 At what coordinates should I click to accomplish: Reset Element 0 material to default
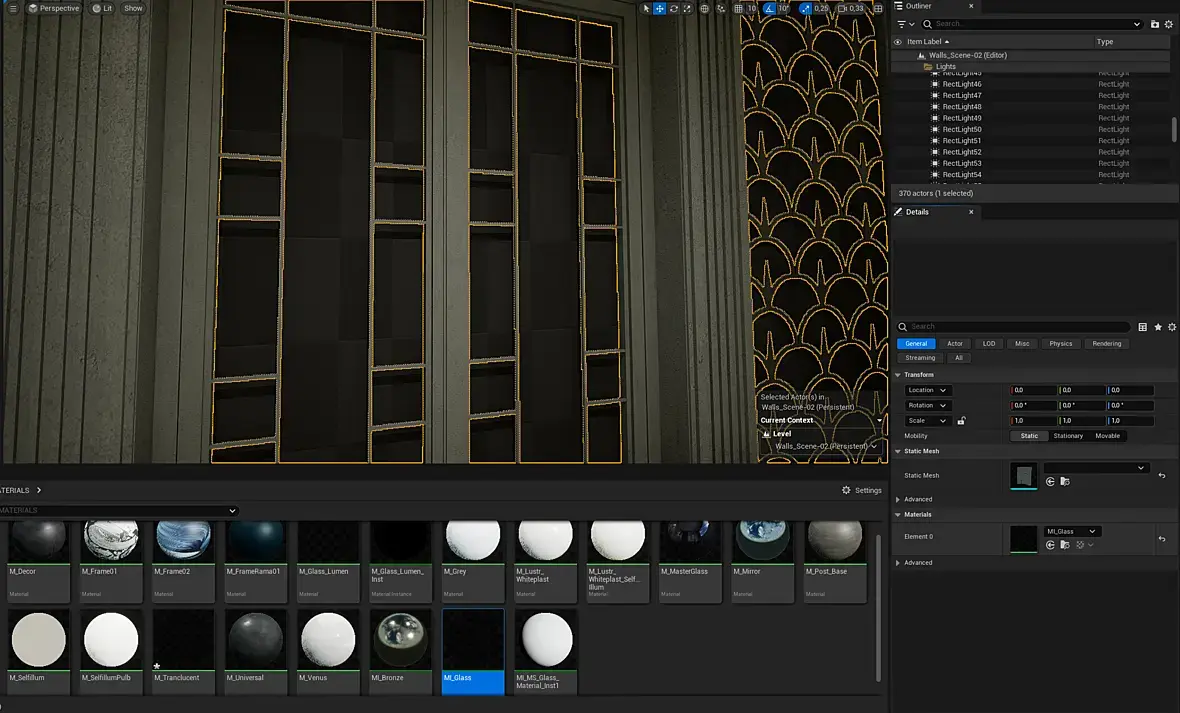[1162, 539]
